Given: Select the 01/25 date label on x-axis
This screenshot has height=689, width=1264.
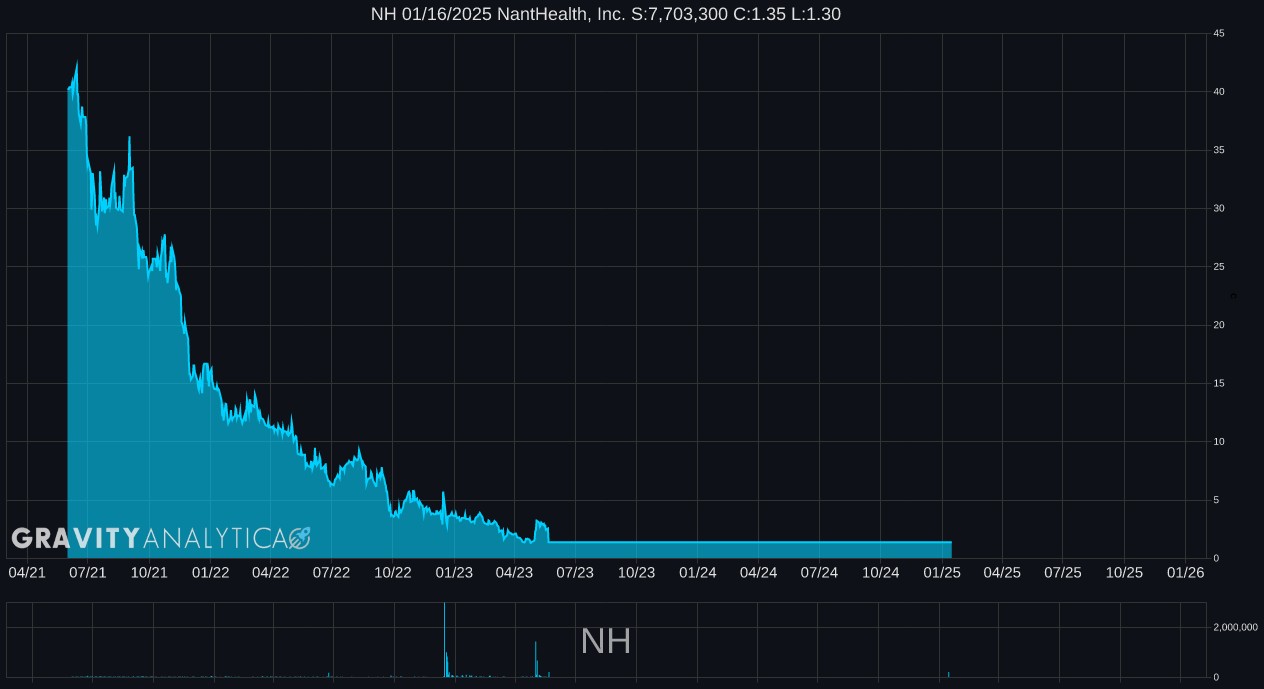Looking at the screenshot, I should [x=941, y=572].
